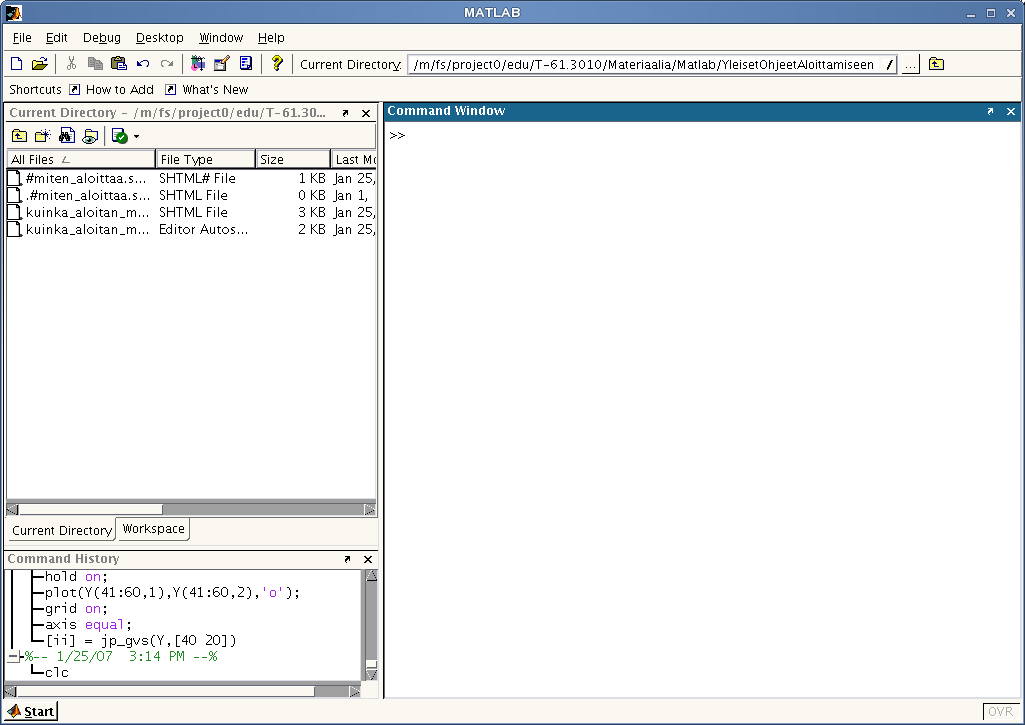Viewport: 1025px width, 725px height.
Task: Click the Find Files binoculars icon
Action: pyautogui.click(x=67, y=135)
